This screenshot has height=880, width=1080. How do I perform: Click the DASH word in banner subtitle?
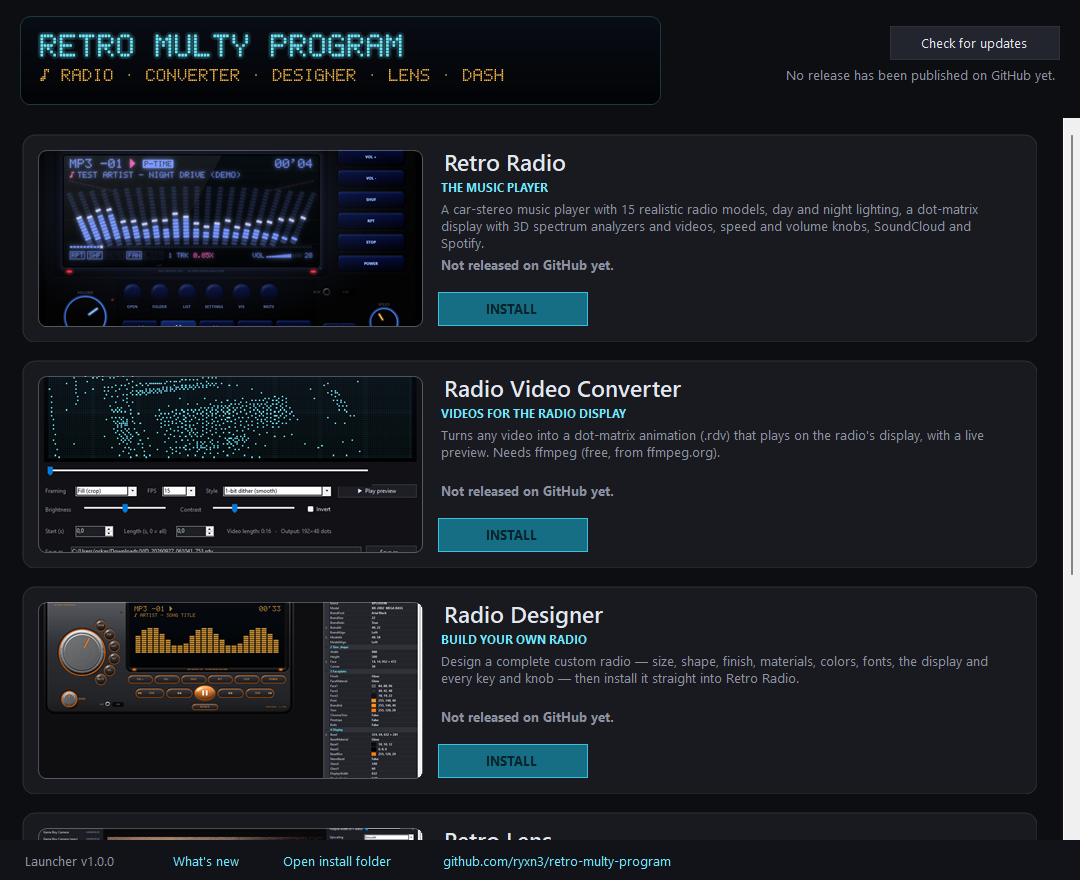[483, 75]
